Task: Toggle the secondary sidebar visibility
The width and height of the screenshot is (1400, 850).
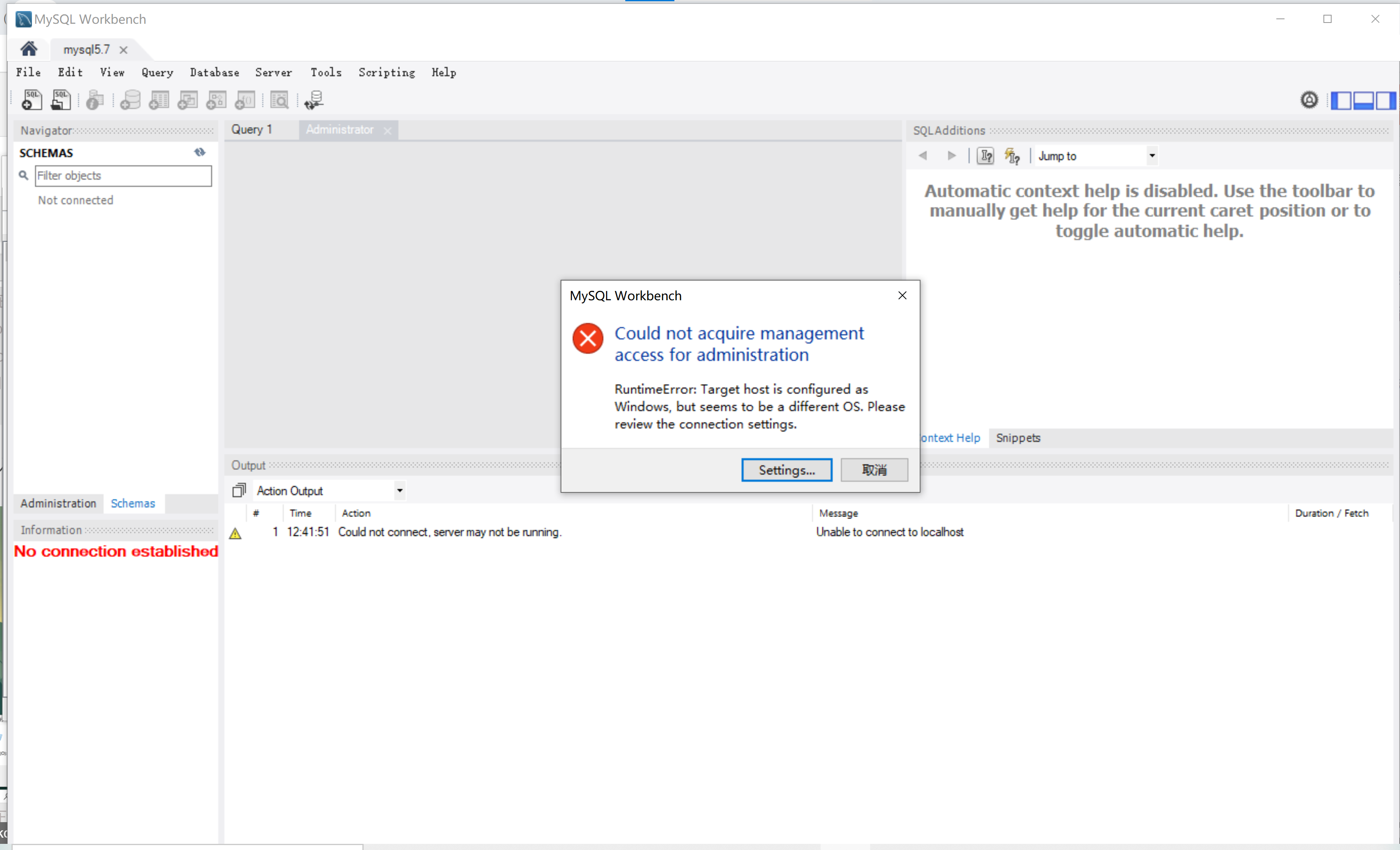Action: tap(1385, 100)
